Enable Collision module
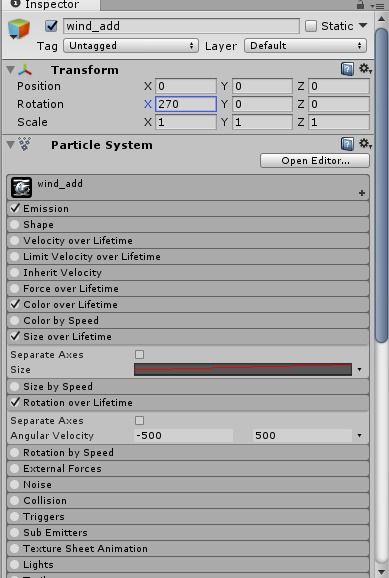Image resolution: width=389 pixels, height=578 pixels. tap(15, 501)
